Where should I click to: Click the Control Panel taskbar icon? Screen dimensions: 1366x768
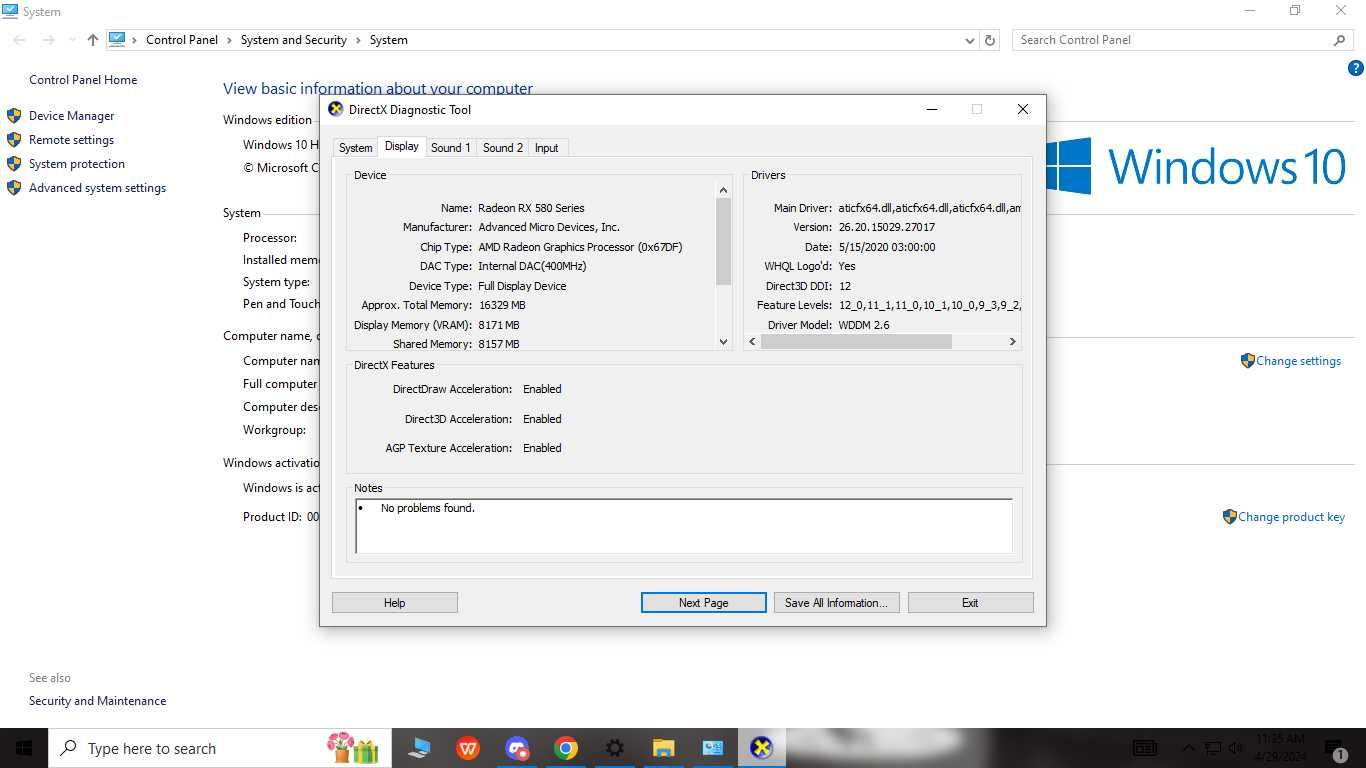(712, 748)
